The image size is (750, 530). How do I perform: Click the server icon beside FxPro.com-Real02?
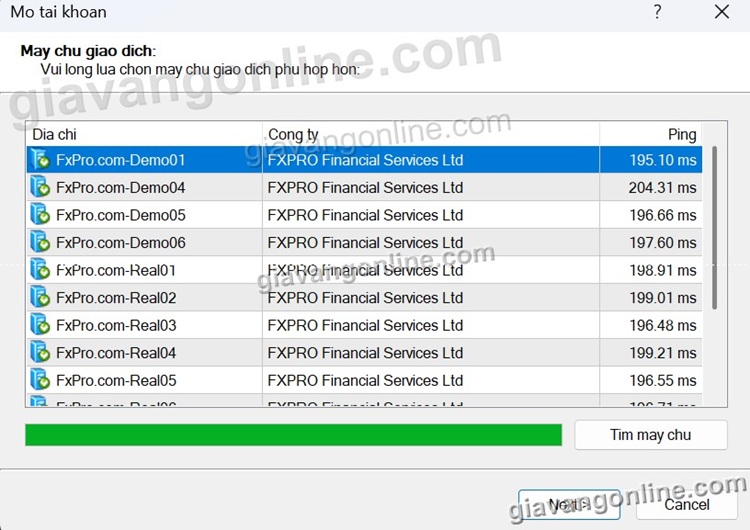40,298
